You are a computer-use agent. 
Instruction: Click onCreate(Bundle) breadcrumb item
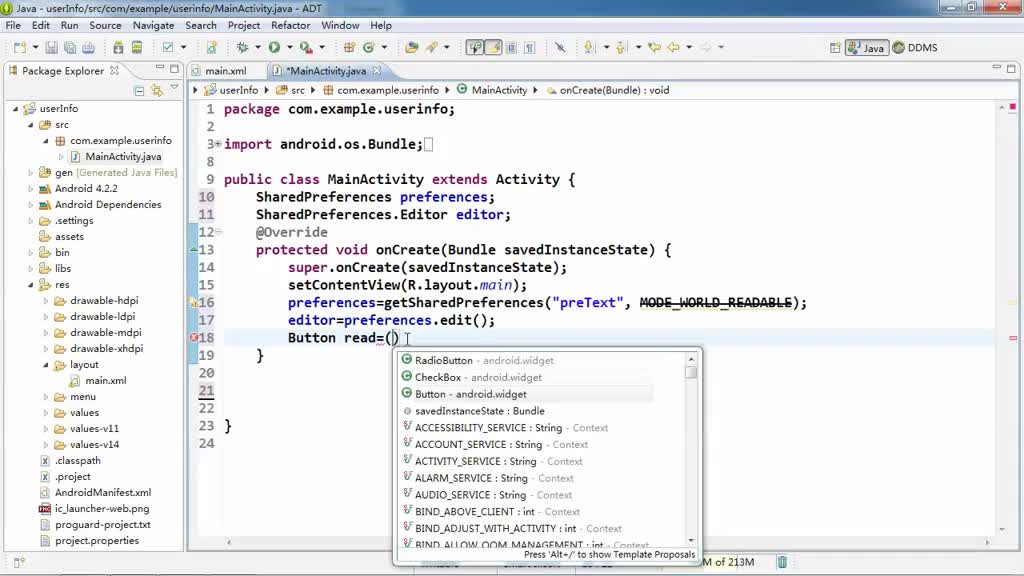point(608,90)
